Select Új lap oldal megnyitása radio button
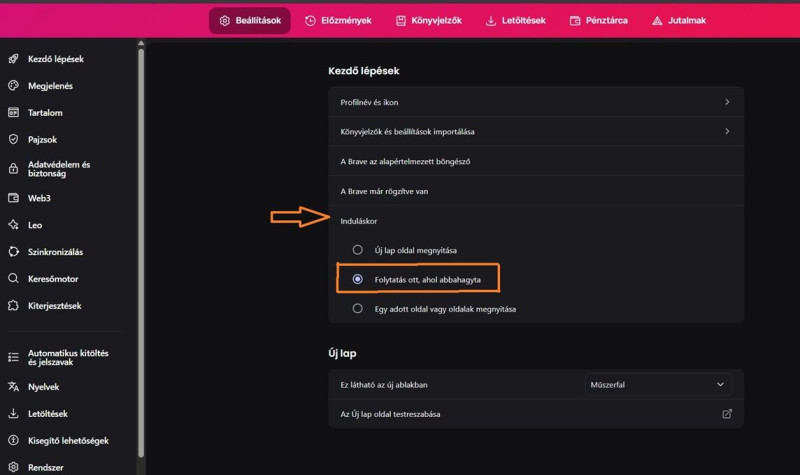Viewport: 800px width, 475px height. pos(358,250)
